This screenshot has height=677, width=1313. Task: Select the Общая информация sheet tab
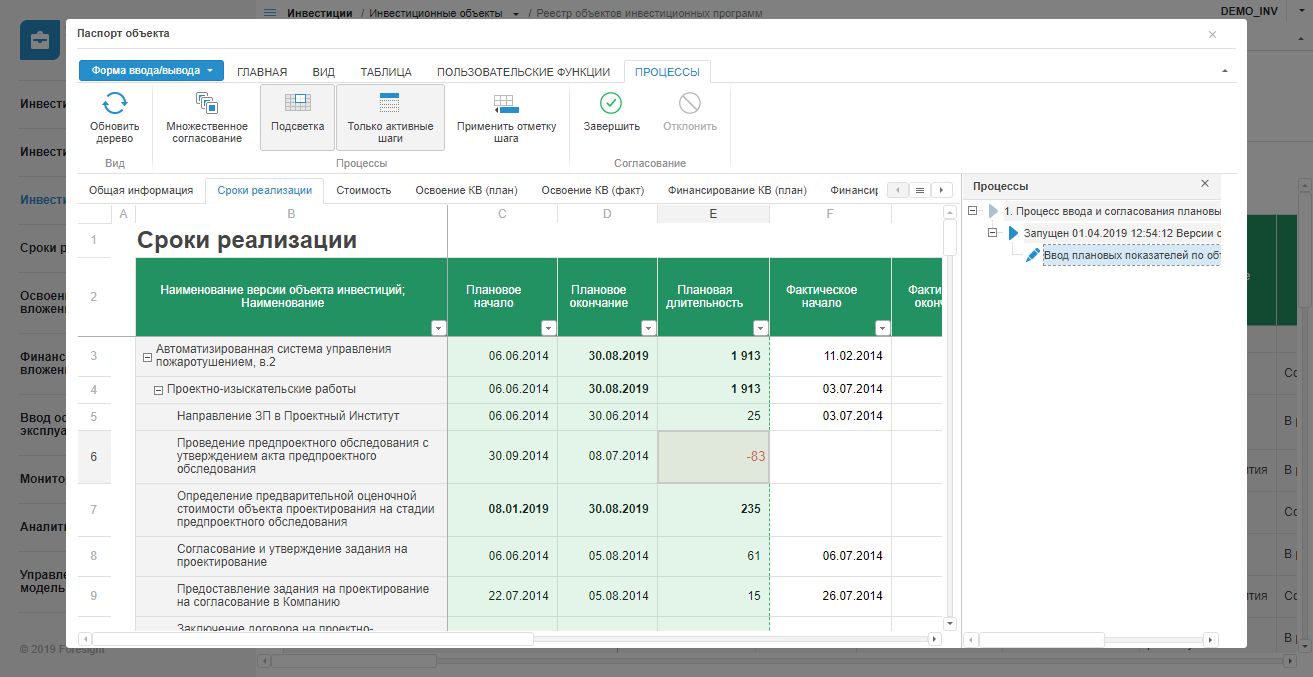[140, 190]
